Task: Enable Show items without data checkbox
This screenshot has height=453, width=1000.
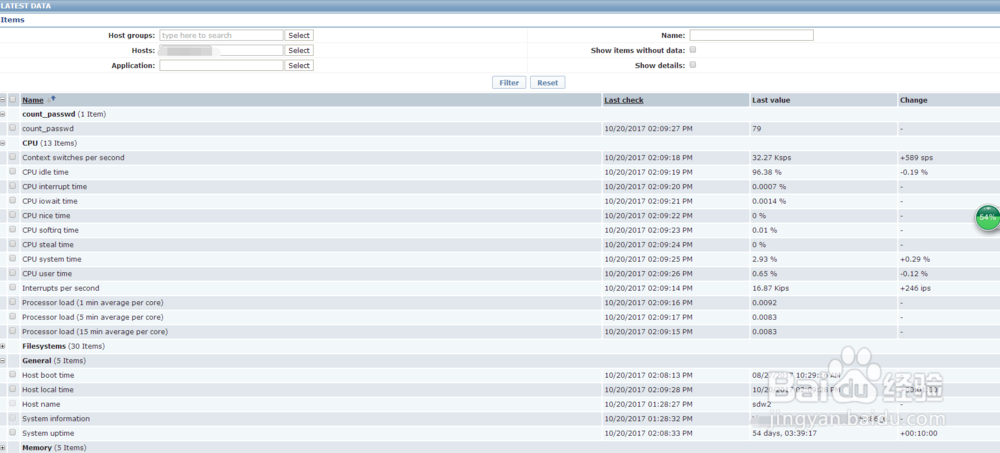Action: pos(693,50)
